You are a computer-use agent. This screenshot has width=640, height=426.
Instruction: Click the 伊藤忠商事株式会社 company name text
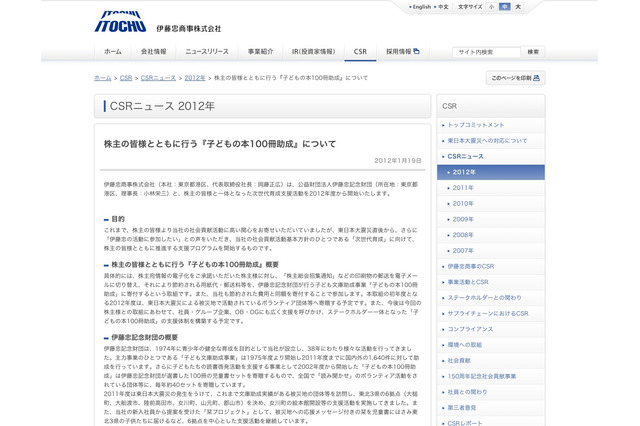click(189, 29)
